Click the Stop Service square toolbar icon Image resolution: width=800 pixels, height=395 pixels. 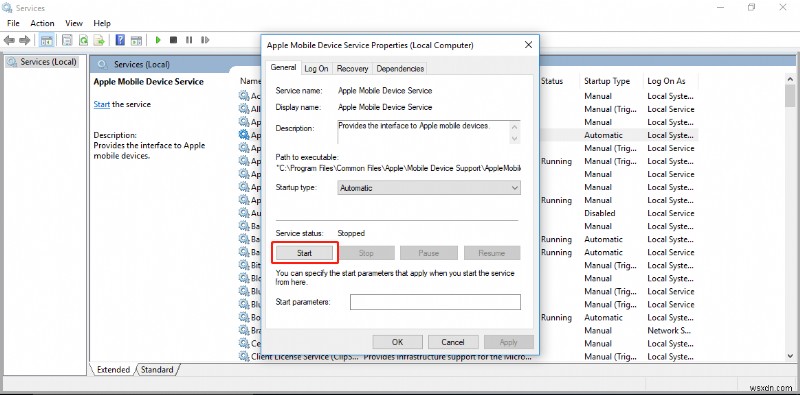click(x=173, y=40)
